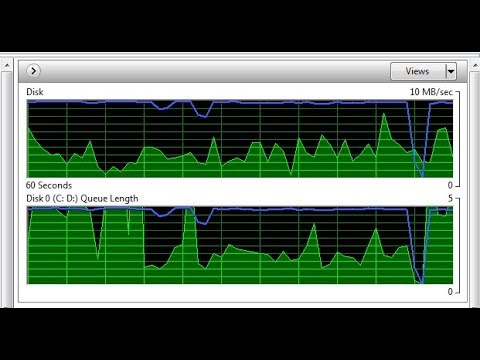This screenshot has height=360, width=480.
Task: Click the tallest green peak in the Disk graph
Action: [384, 115]
